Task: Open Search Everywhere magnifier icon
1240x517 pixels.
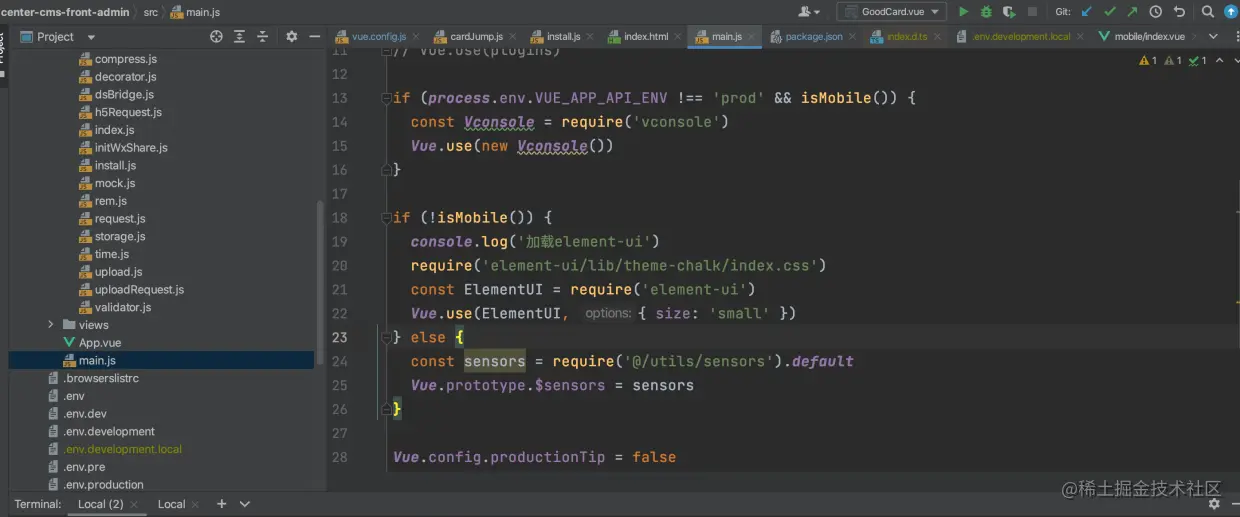Action: [x=1207, y=12]
